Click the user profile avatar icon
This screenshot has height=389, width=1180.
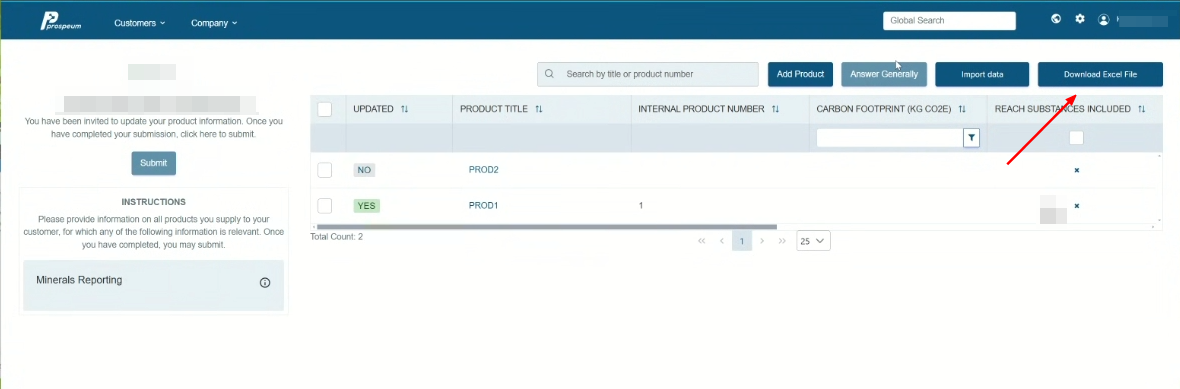point(1104,20)
